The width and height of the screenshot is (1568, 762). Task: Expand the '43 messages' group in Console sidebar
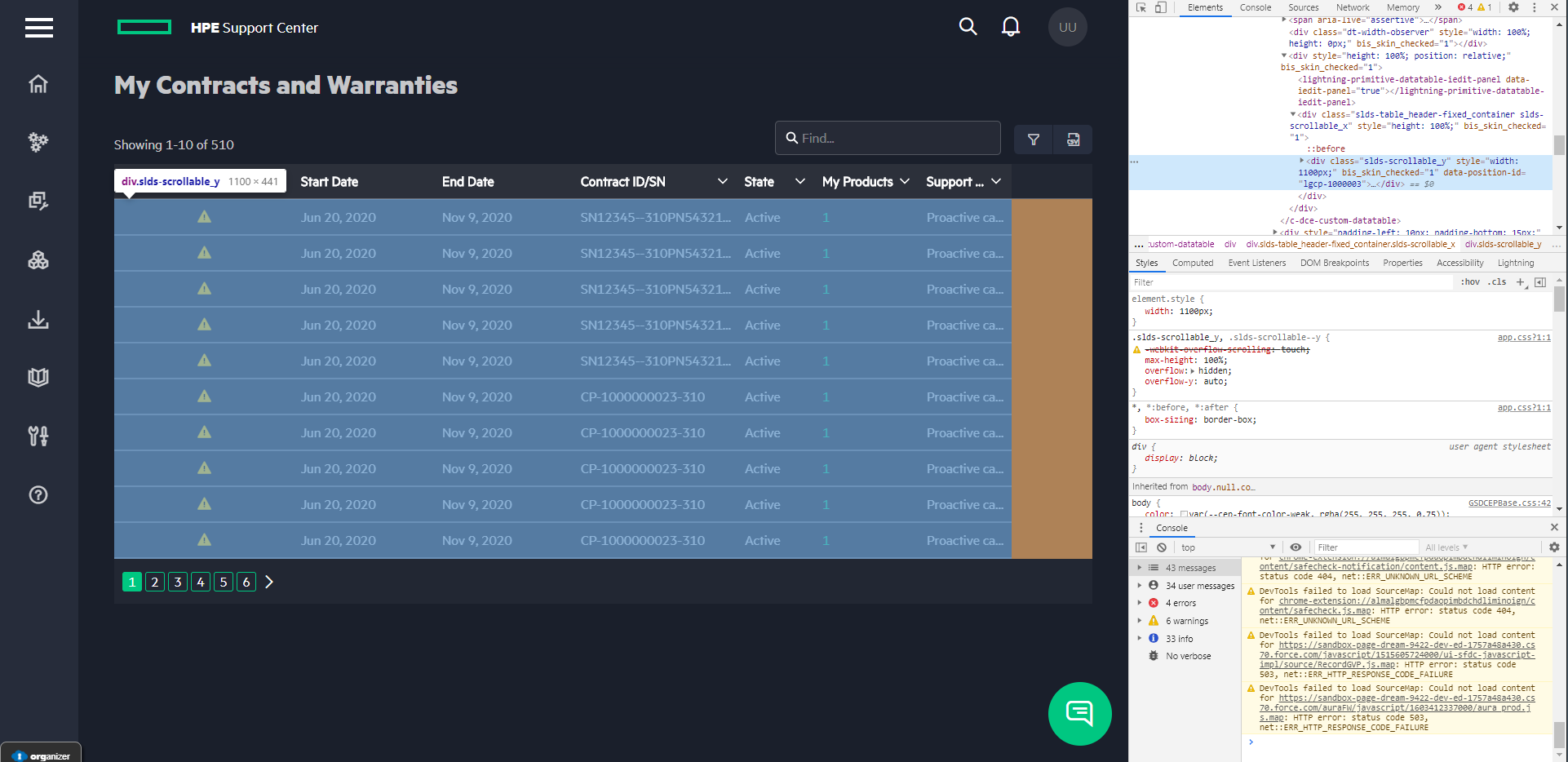(x=1141, y=567)
